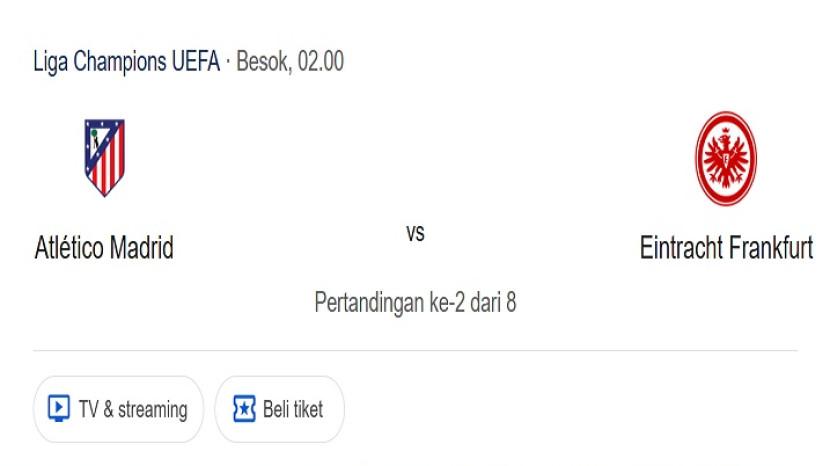Click the ticket star icon
The image size is (830, 466).
tap(244, 409)
